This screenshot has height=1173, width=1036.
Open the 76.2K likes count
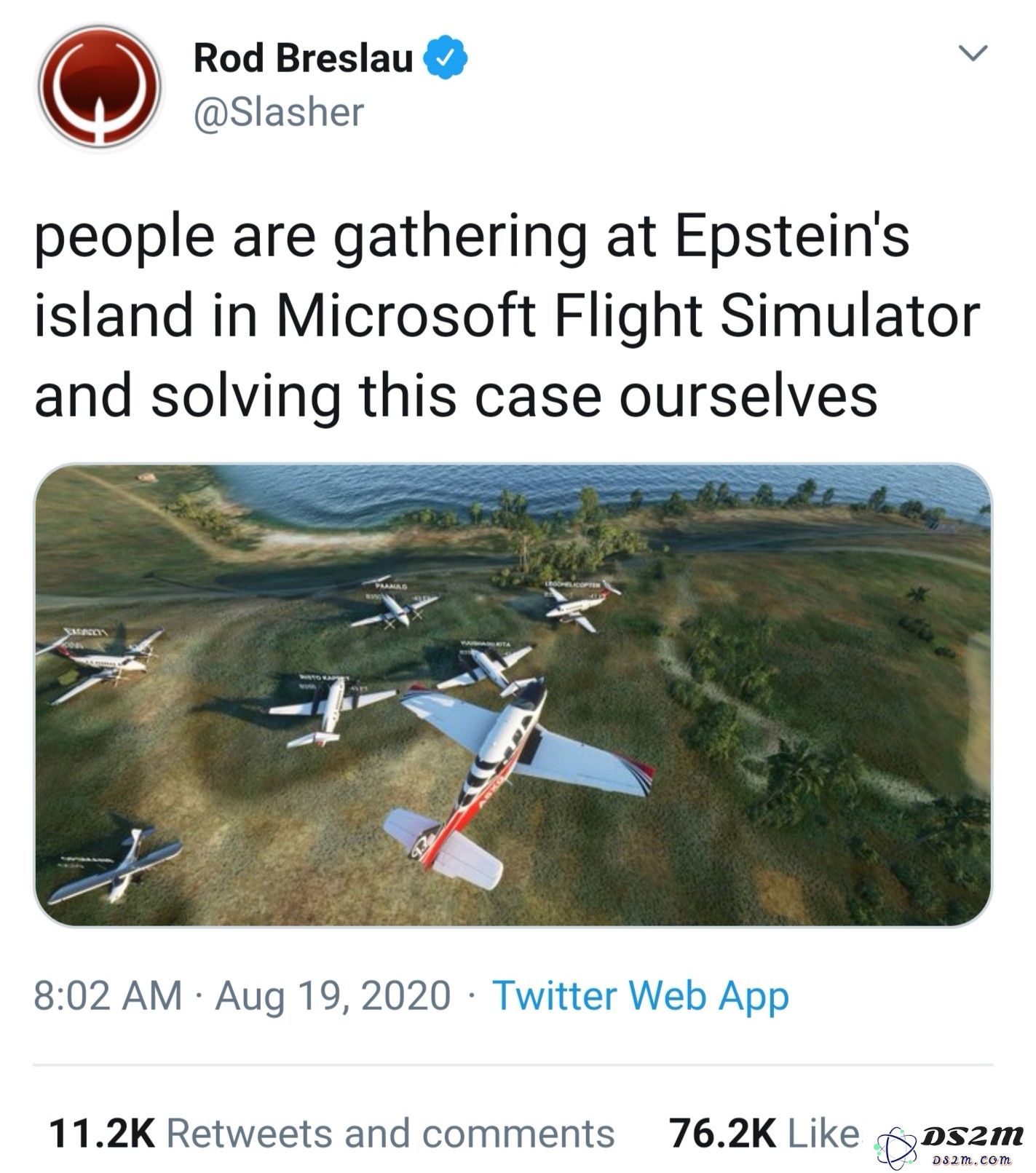722,1134
